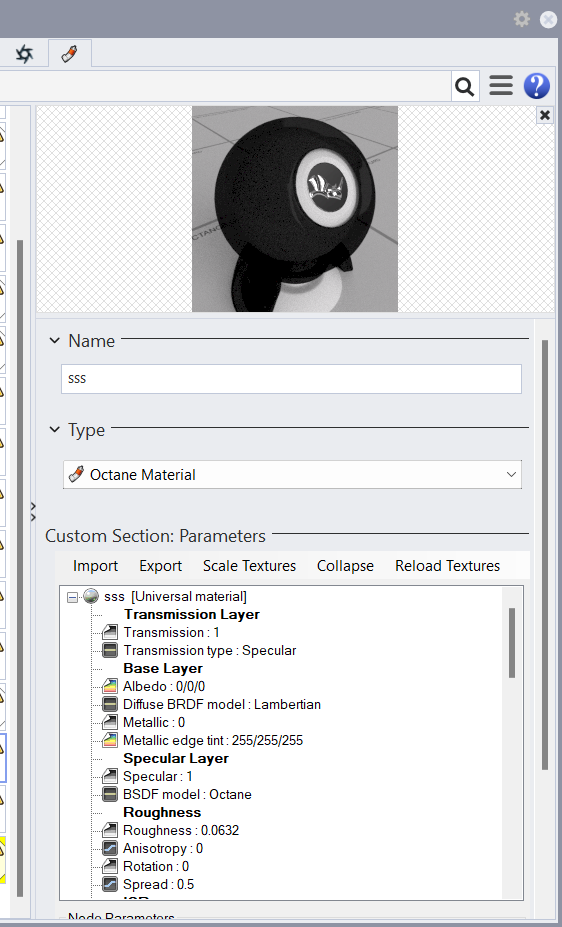
Task: Click the Albedo color icon
Action: click(110, 686)
